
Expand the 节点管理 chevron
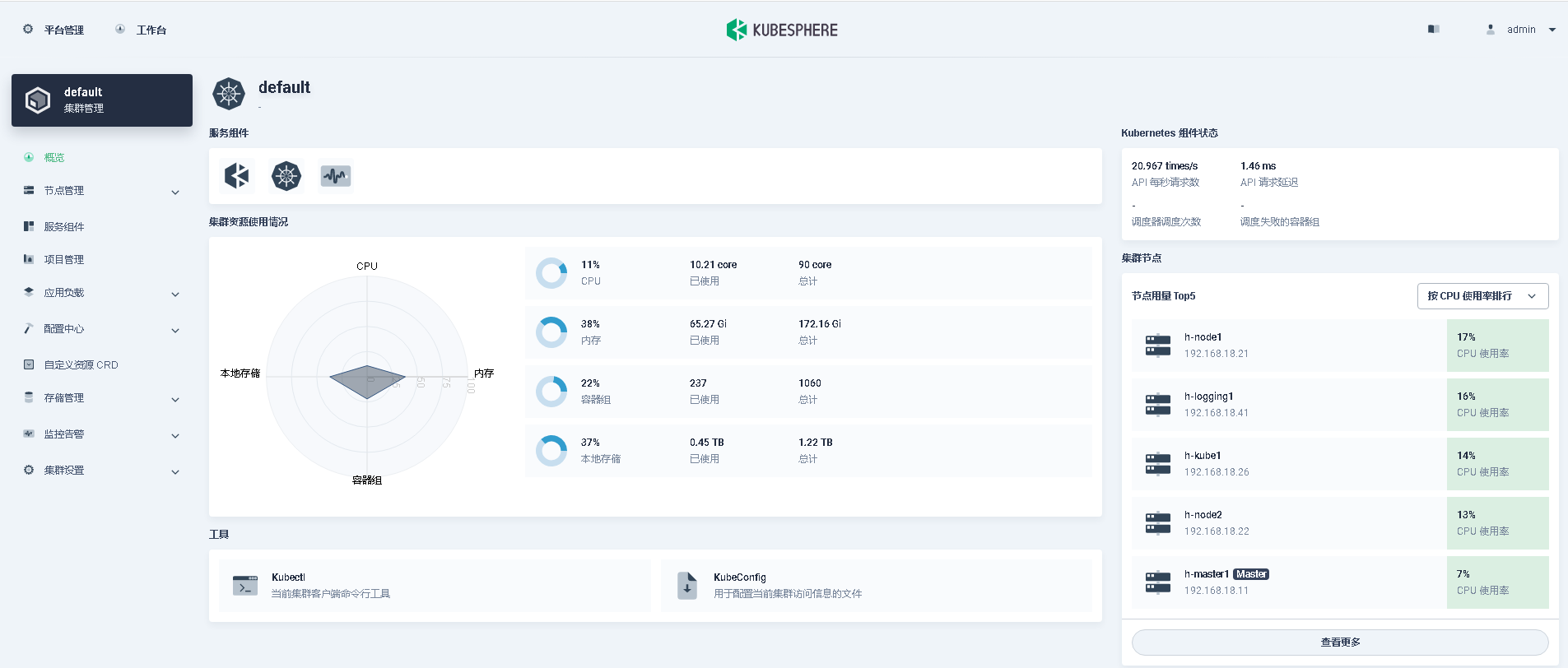[x=175, y=192]
